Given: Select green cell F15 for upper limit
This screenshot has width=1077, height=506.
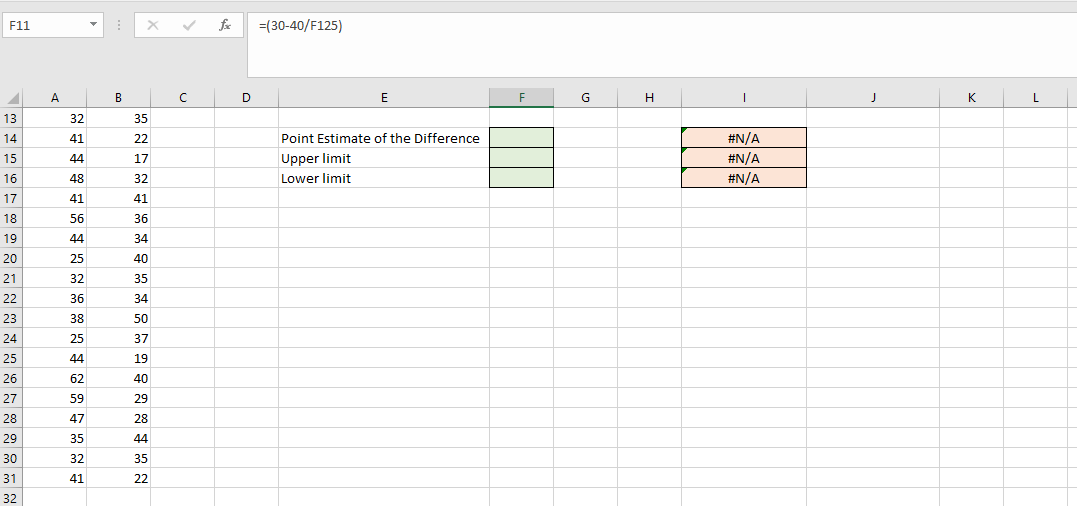Looking at the screenshot, I should tap(521, 158).
